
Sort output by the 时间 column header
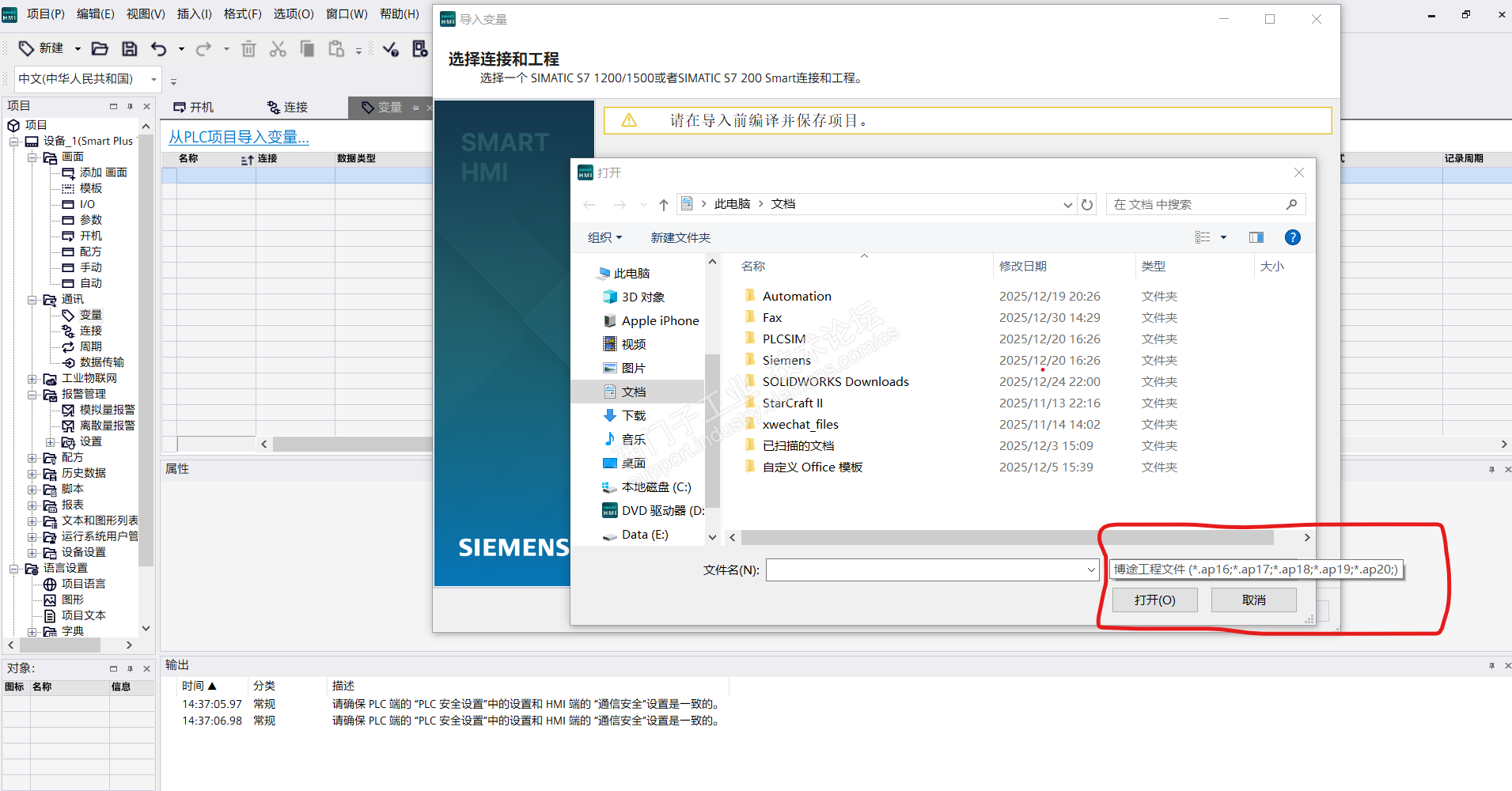point(199,686)
